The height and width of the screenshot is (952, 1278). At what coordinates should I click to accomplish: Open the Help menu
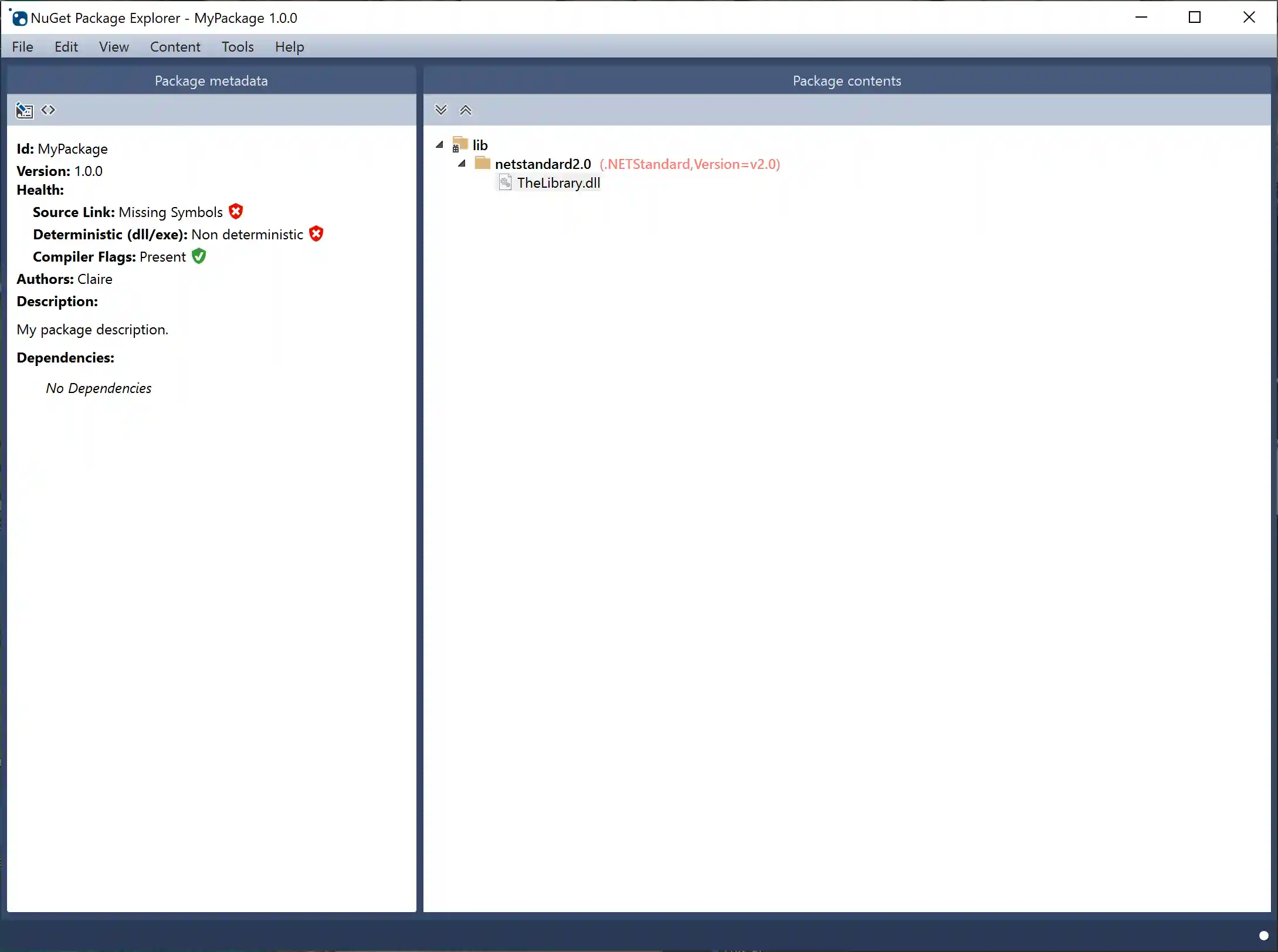point(289,46)
